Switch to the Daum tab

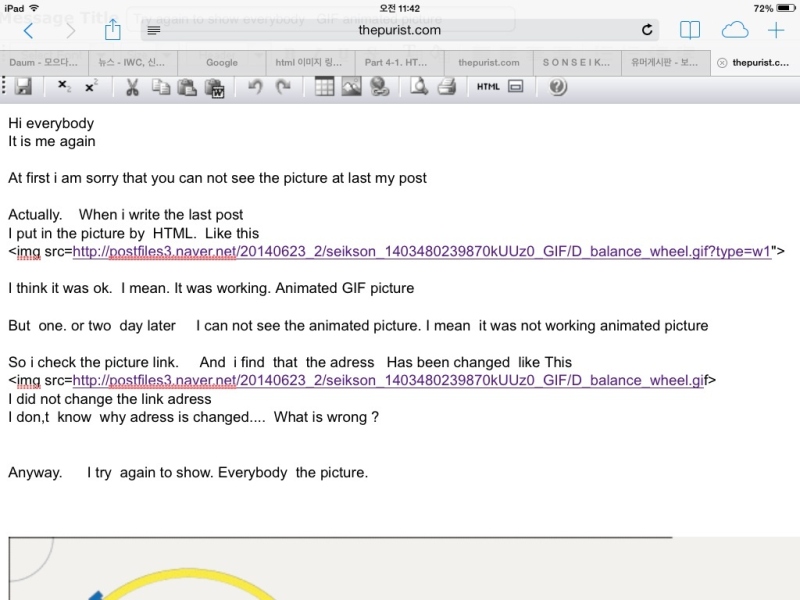[44, 62]
